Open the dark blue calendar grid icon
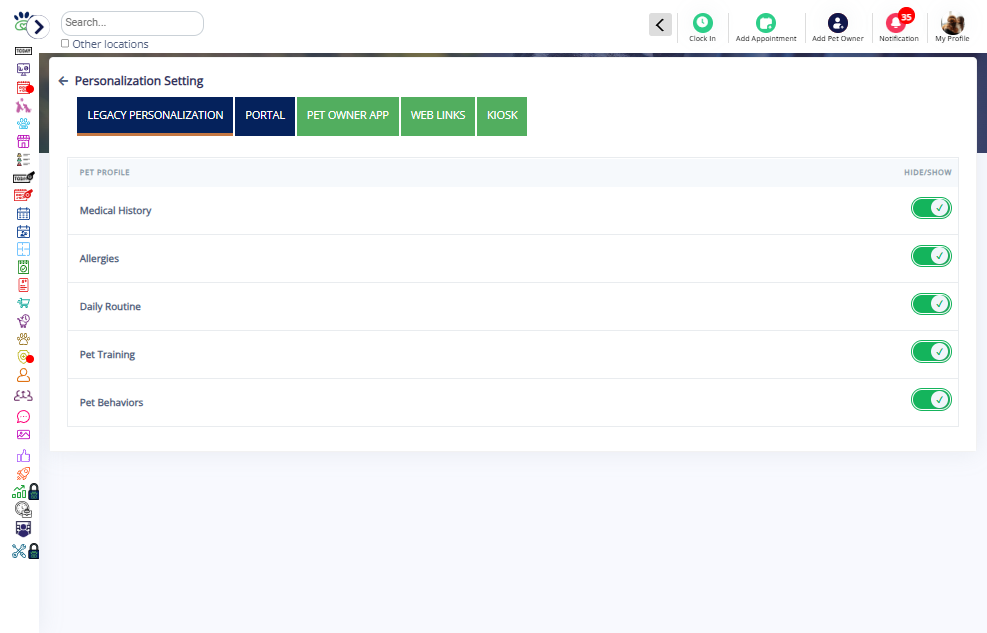987x633 pixels. pyautogui.click(x=23, y=214)
